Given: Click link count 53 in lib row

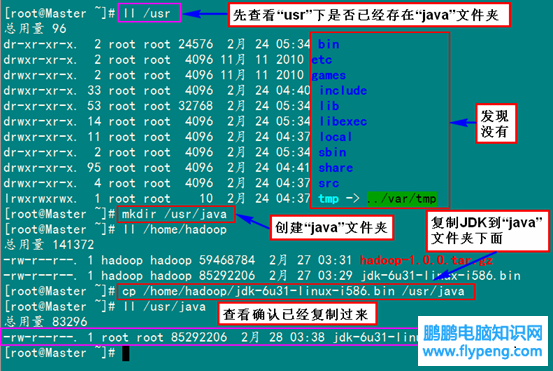Looking at the screenshot, I should point(94,106).
